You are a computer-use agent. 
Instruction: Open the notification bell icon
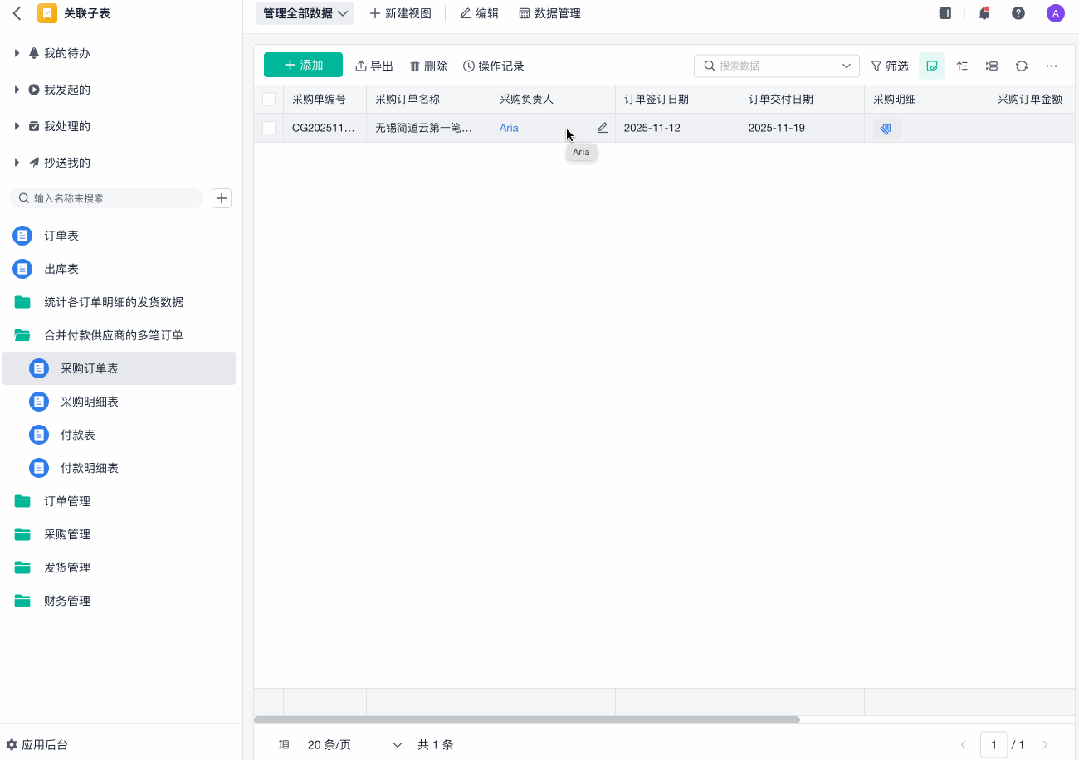tap(984, 13)
